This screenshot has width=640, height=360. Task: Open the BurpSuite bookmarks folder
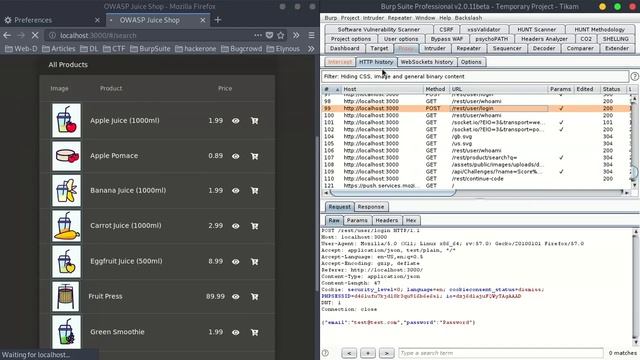pos(150,49)
